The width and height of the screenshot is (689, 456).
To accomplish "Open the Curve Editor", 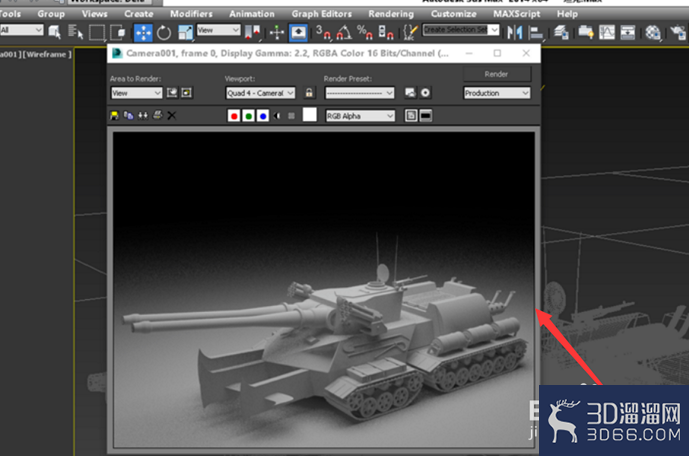I will (607, 32).
